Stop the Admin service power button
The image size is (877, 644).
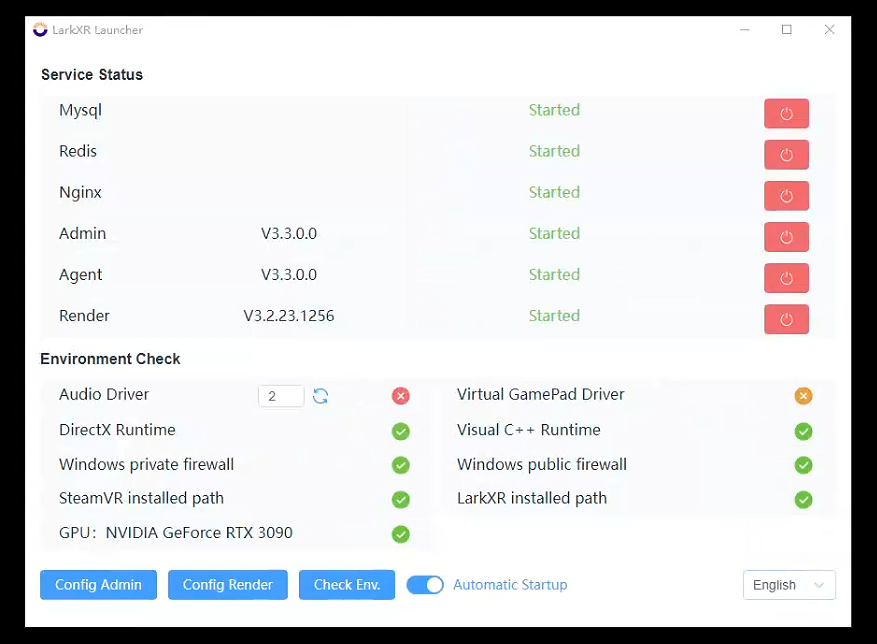(786, 237)
